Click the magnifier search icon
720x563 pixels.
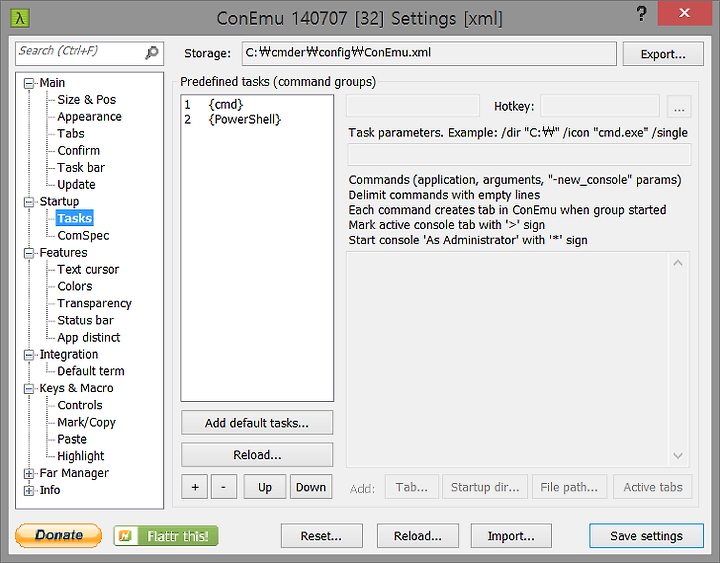pos(152,53)
